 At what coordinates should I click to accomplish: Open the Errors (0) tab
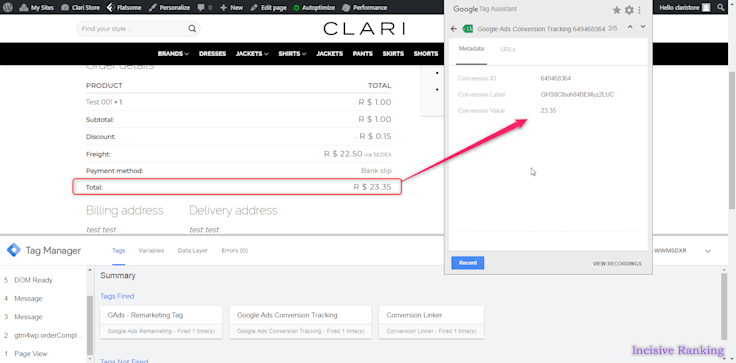click(x=235, y=251)
